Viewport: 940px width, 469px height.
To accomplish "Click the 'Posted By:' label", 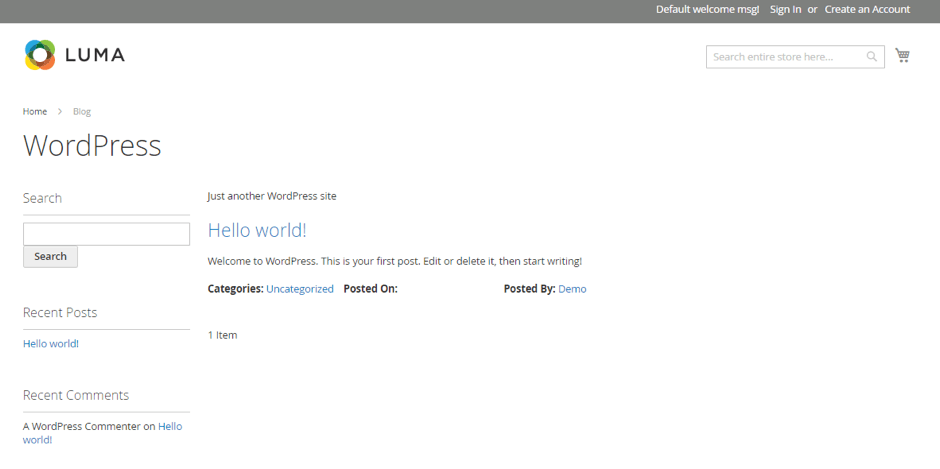I will [529, 289].
